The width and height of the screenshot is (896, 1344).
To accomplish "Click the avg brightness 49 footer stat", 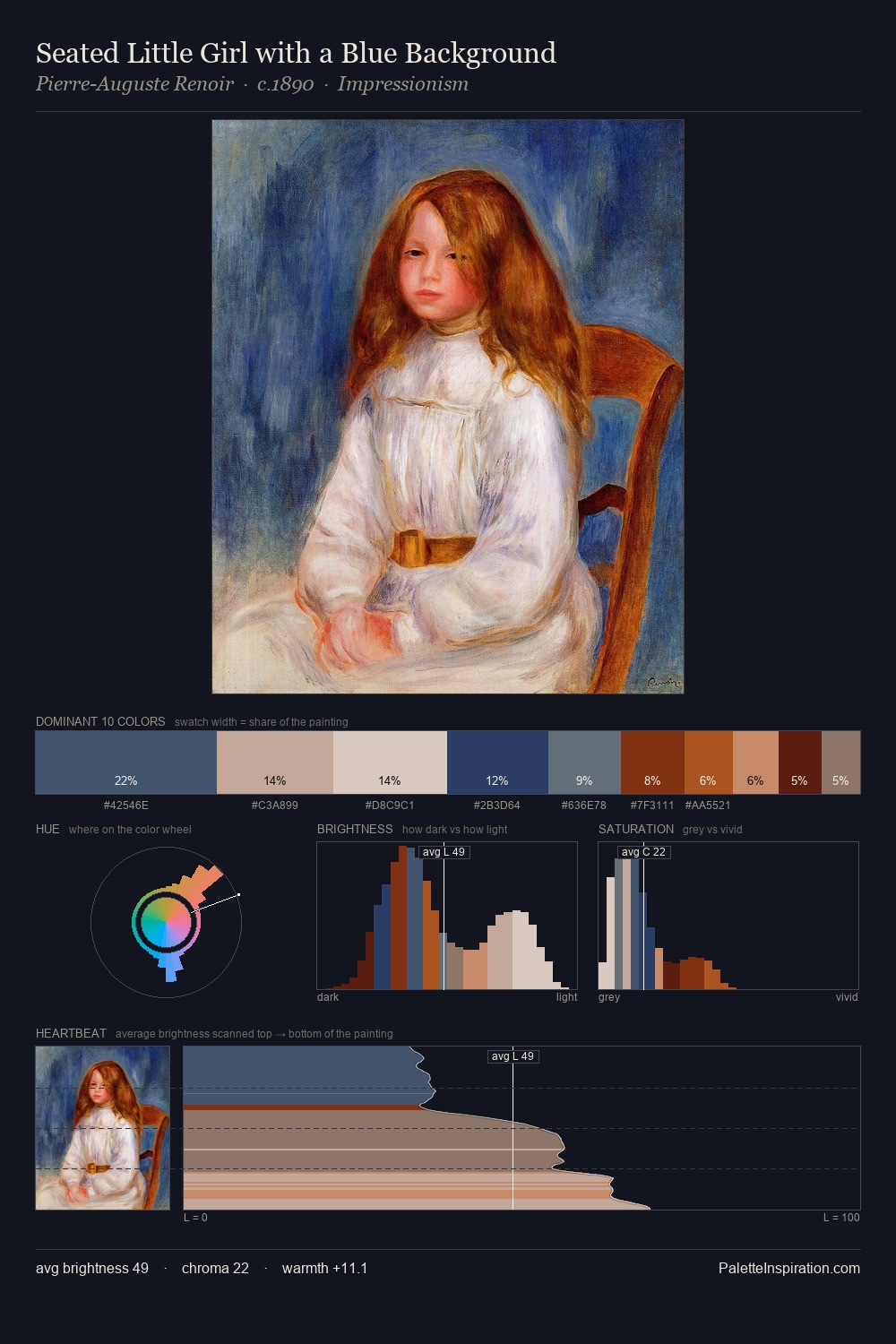I will pyautogui.click(x=92, y=1269).
